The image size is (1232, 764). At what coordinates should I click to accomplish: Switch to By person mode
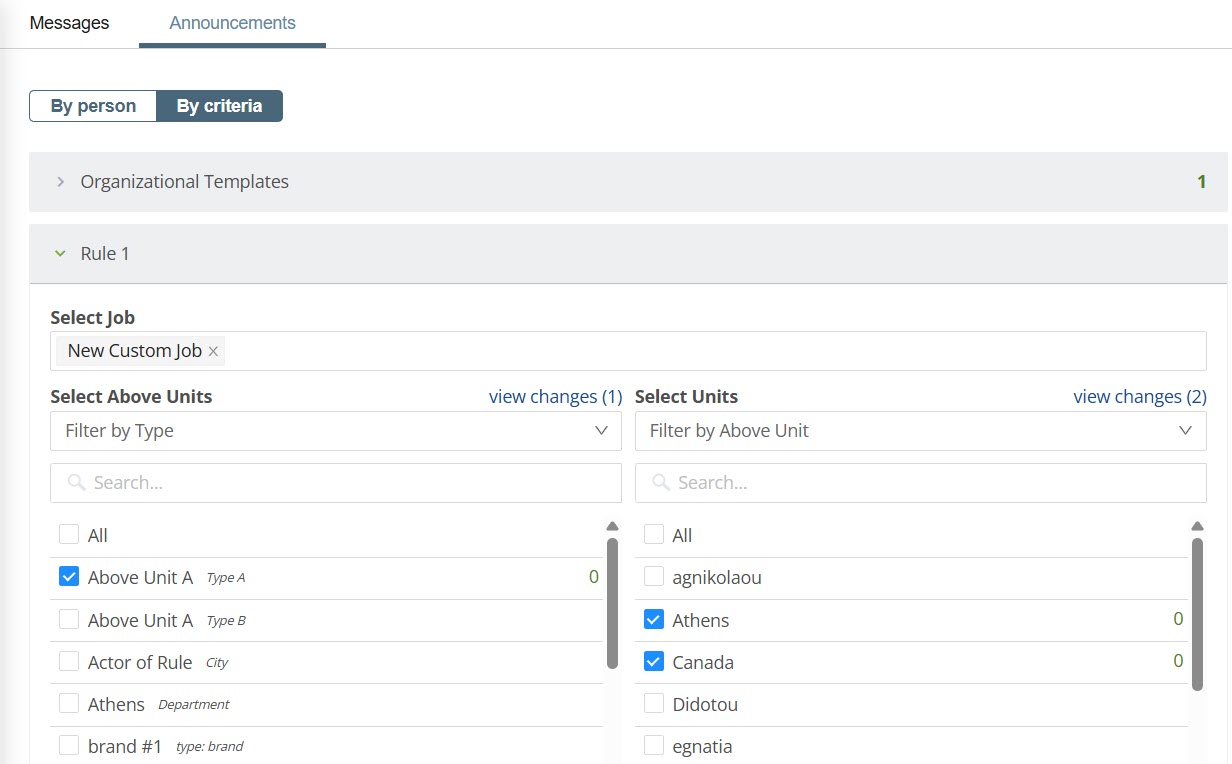[93, 106]
